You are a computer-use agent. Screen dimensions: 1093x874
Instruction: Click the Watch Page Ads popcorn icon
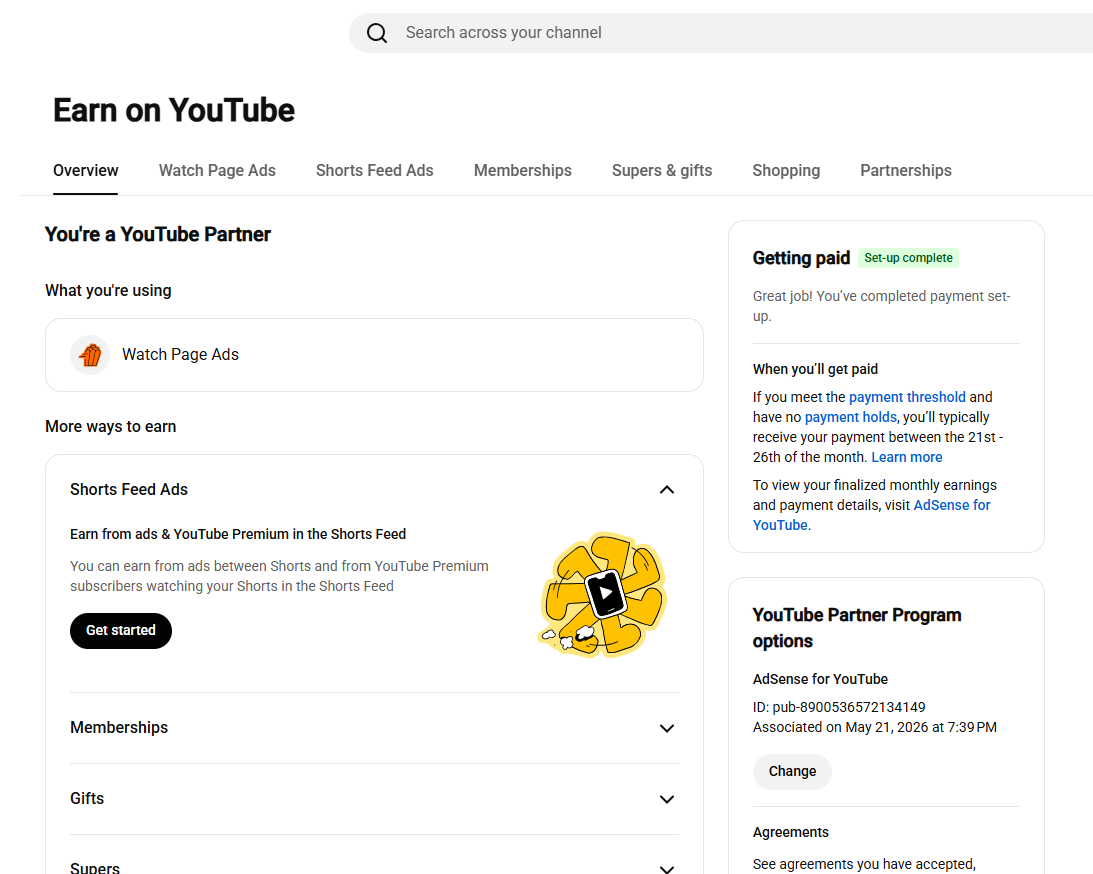pyautogui.click(x=90, y=355)
